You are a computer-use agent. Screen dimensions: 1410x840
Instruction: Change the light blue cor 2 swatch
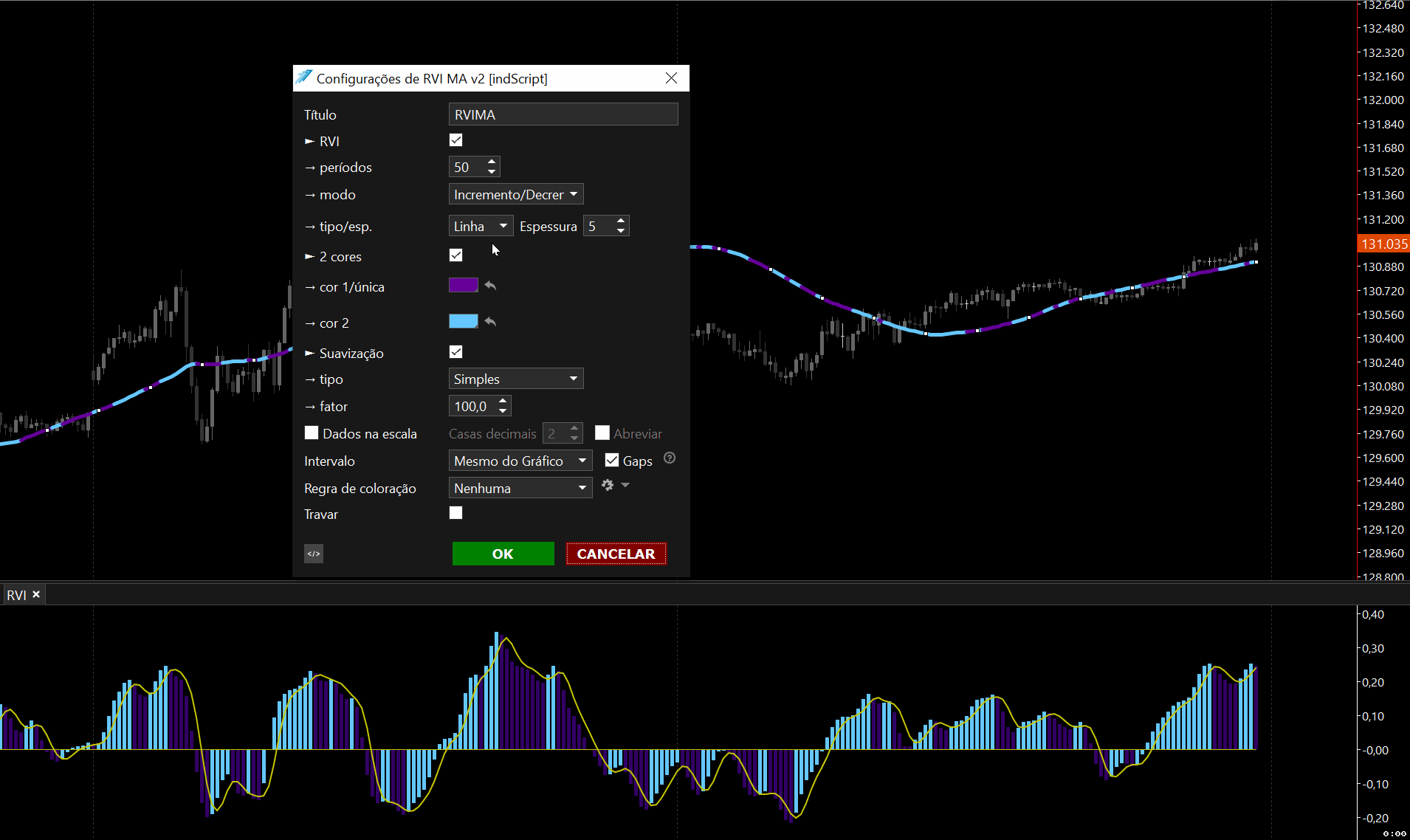464,322
